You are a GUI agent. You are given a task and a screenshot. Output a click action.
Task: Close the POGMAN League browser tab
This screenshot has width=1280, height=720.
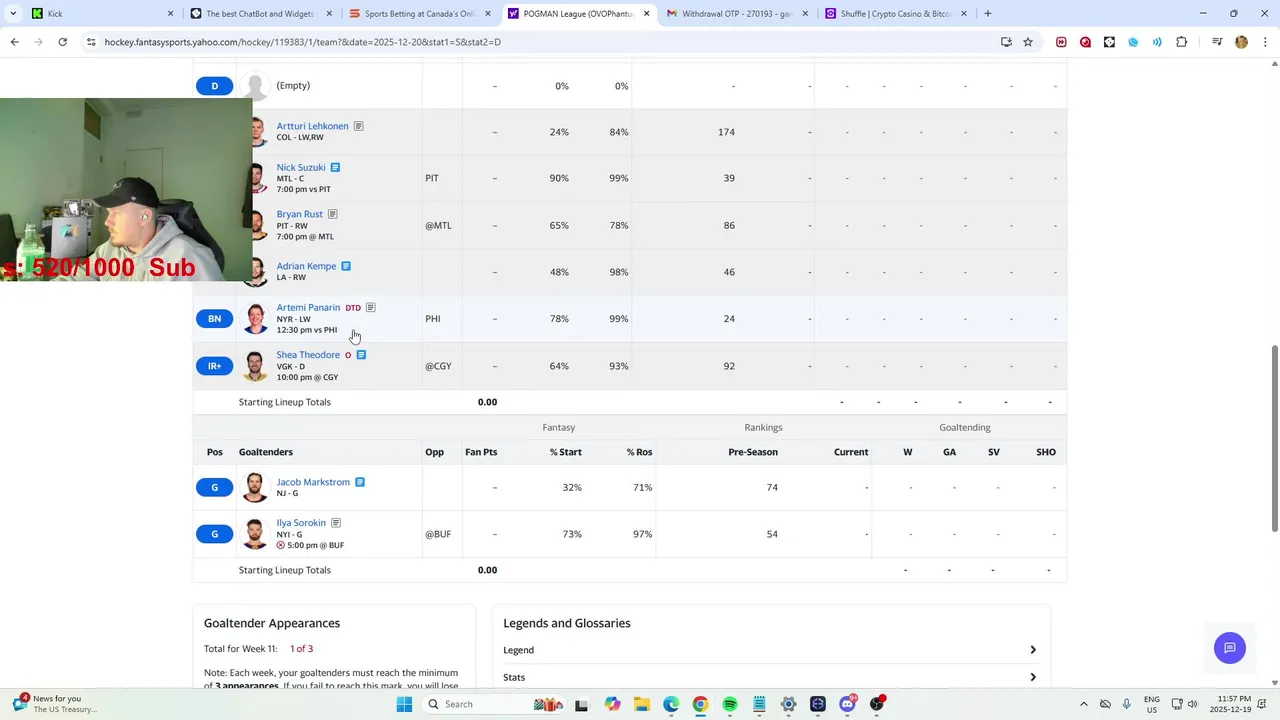coord(646,14)
